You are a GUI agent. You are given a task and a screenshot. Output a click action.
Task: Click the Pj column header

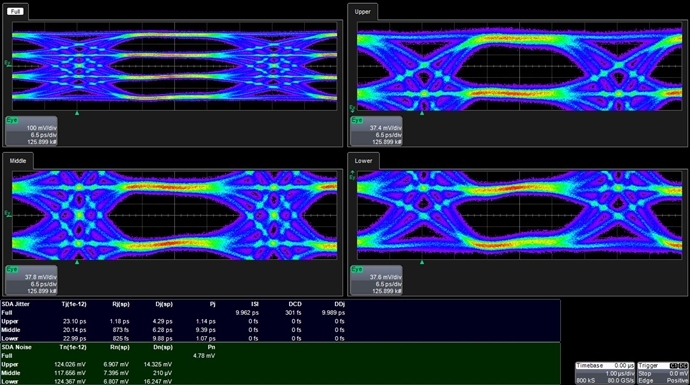click(x=212, y=304)
